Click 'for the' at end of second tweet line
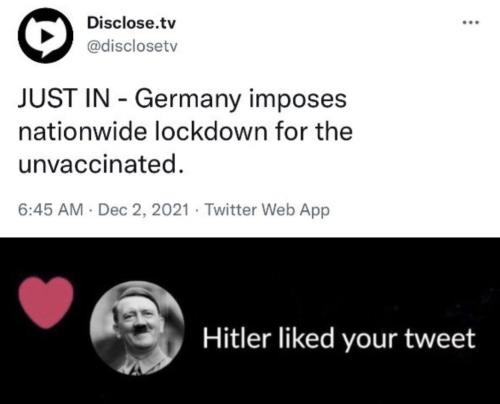The image size is (500, 404). 314,131
